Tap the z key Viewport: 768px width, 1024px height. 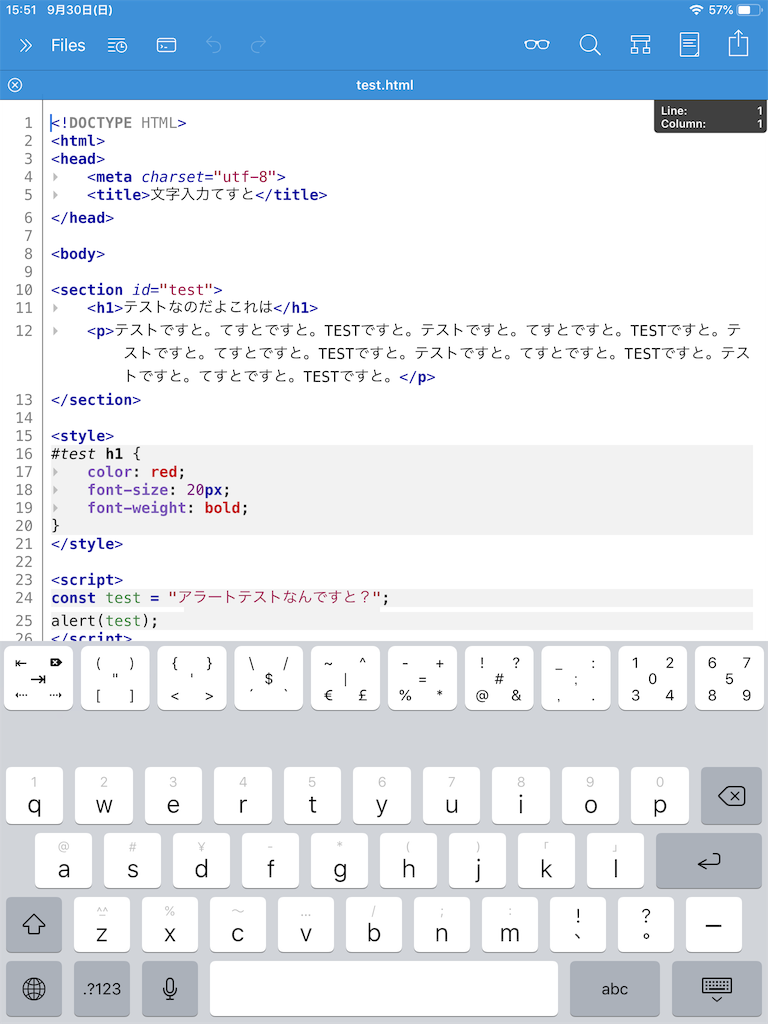point(102,924)
